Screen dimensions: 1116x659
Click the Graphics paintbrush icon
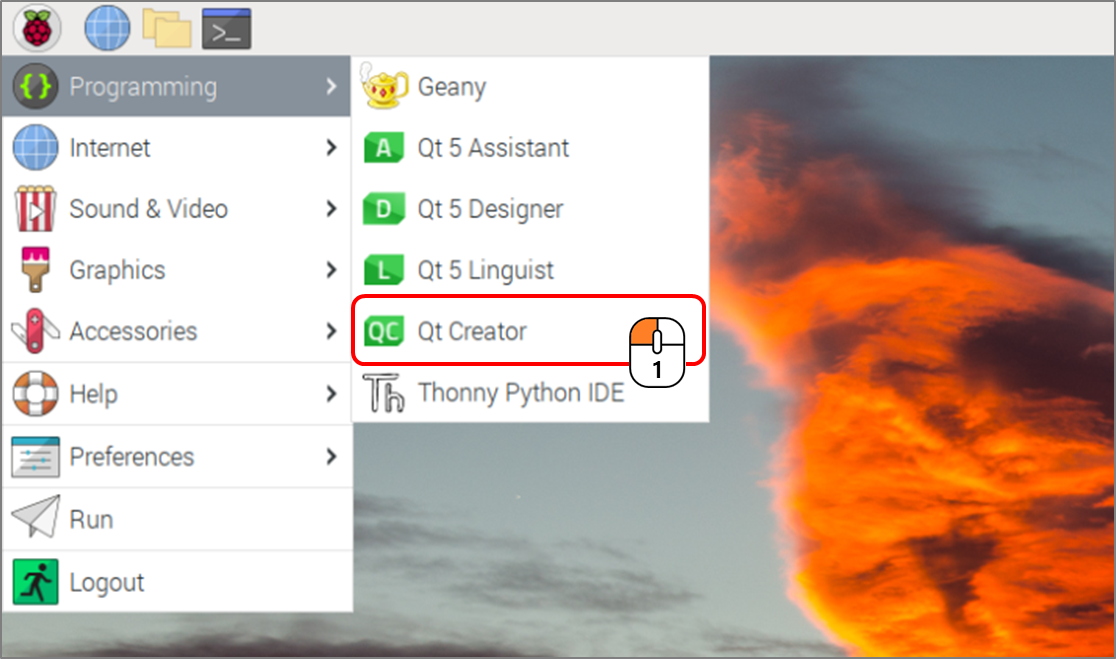(x=36, y=270)
